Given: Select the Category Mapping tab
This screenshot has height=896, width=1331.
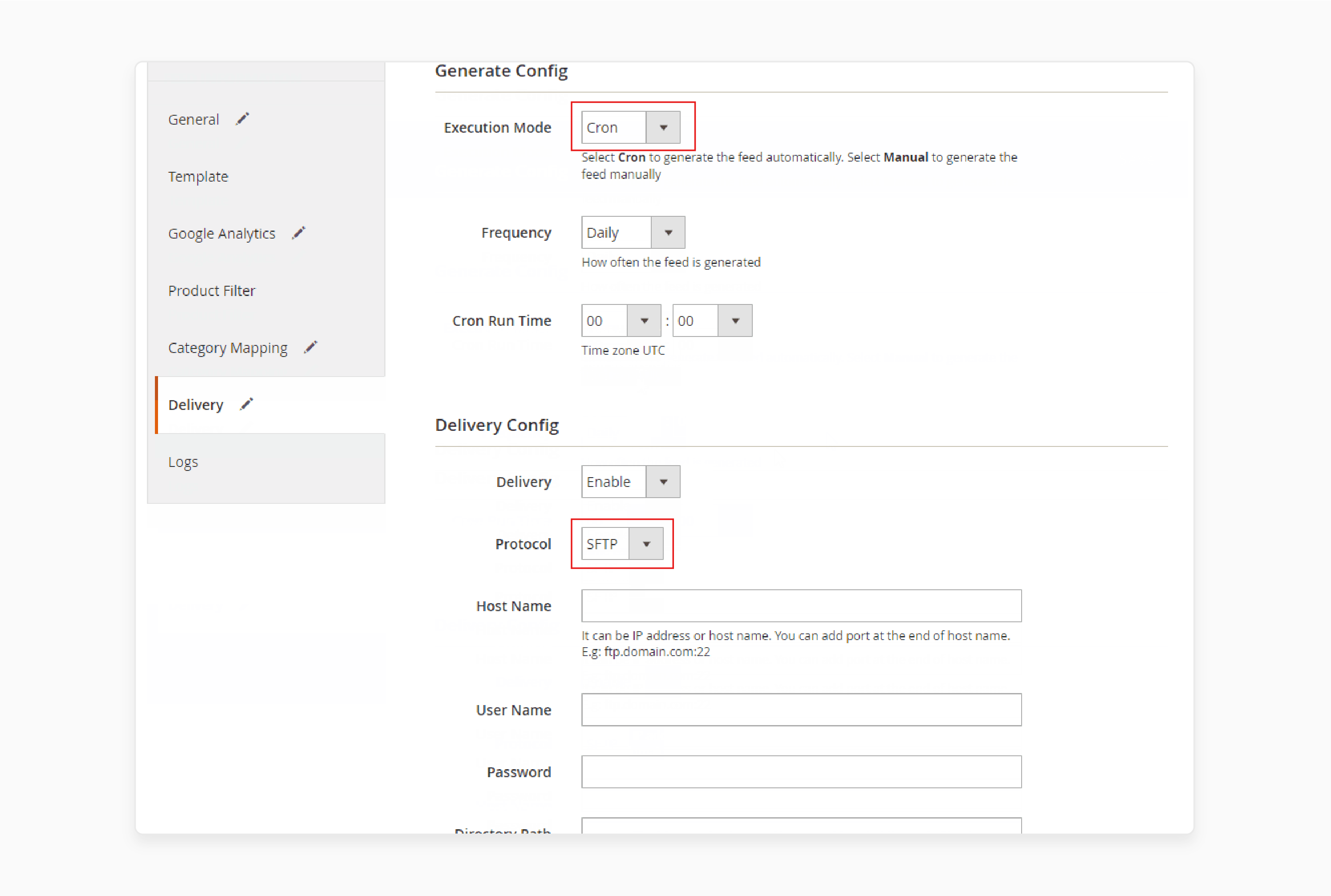Looking at the screenshot, I should coord(227,348).
